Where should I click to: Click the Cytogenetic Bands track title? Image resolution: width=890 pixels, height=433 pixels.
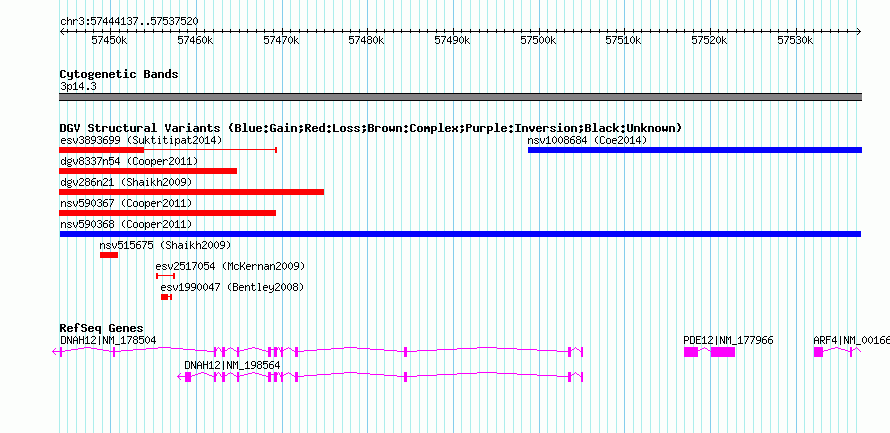pyautogui.click(x=119, y=74)
